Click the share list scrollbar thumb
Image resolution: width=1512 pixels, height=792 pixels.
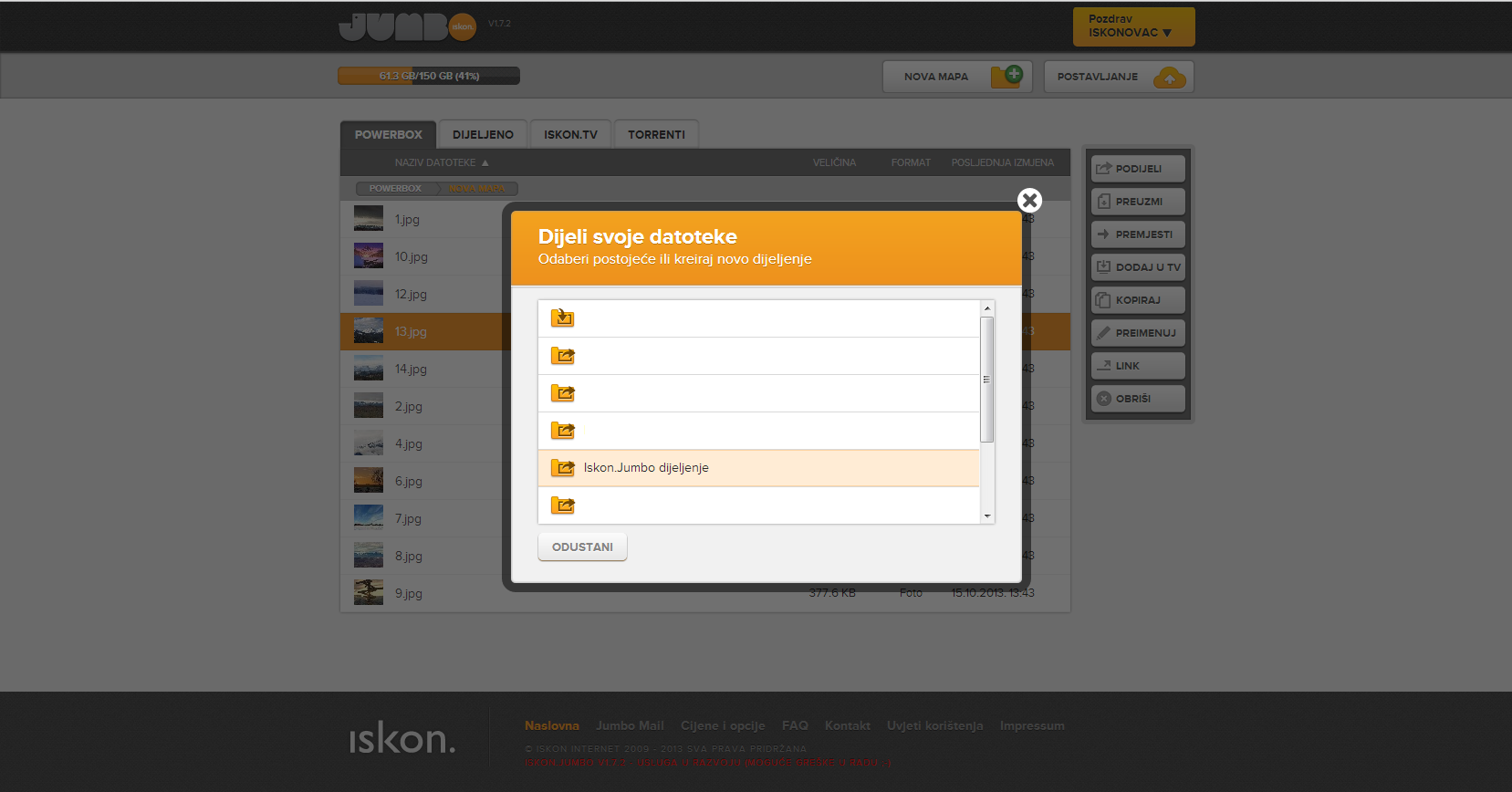coord(986,380)
